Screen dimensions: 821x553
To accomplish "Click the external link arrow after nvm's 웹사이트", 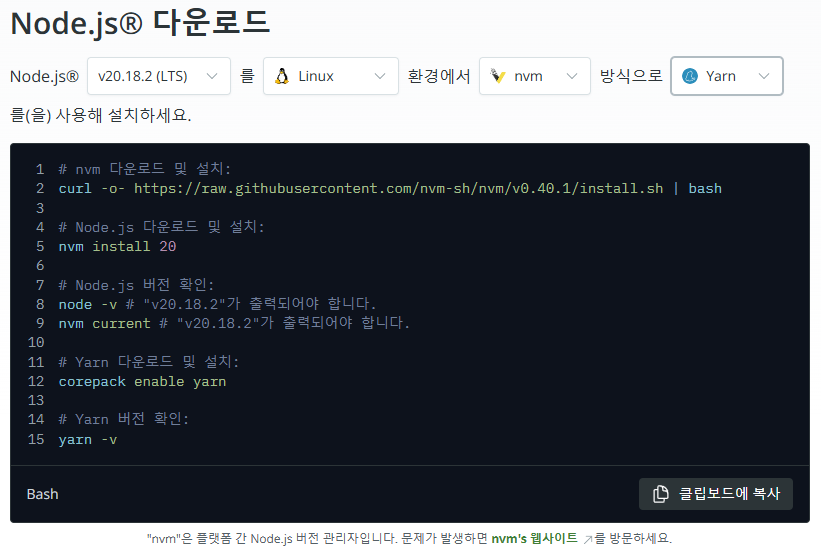I will (587, 539).
